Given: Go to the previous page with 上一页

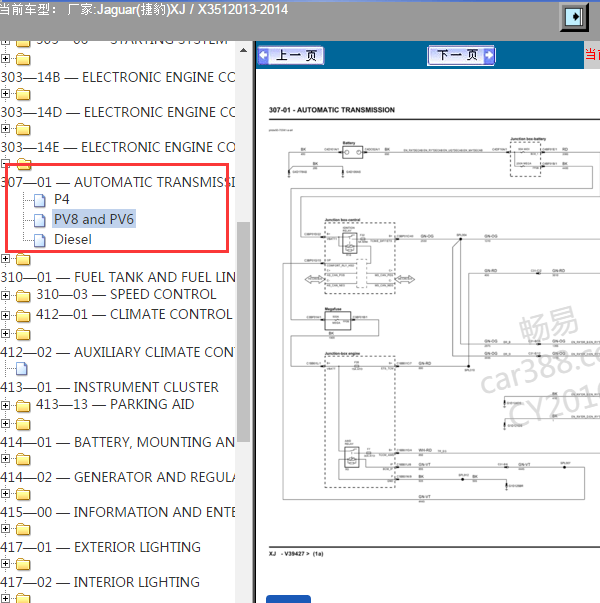Looking at the screenshot, I should click(291, 56).
